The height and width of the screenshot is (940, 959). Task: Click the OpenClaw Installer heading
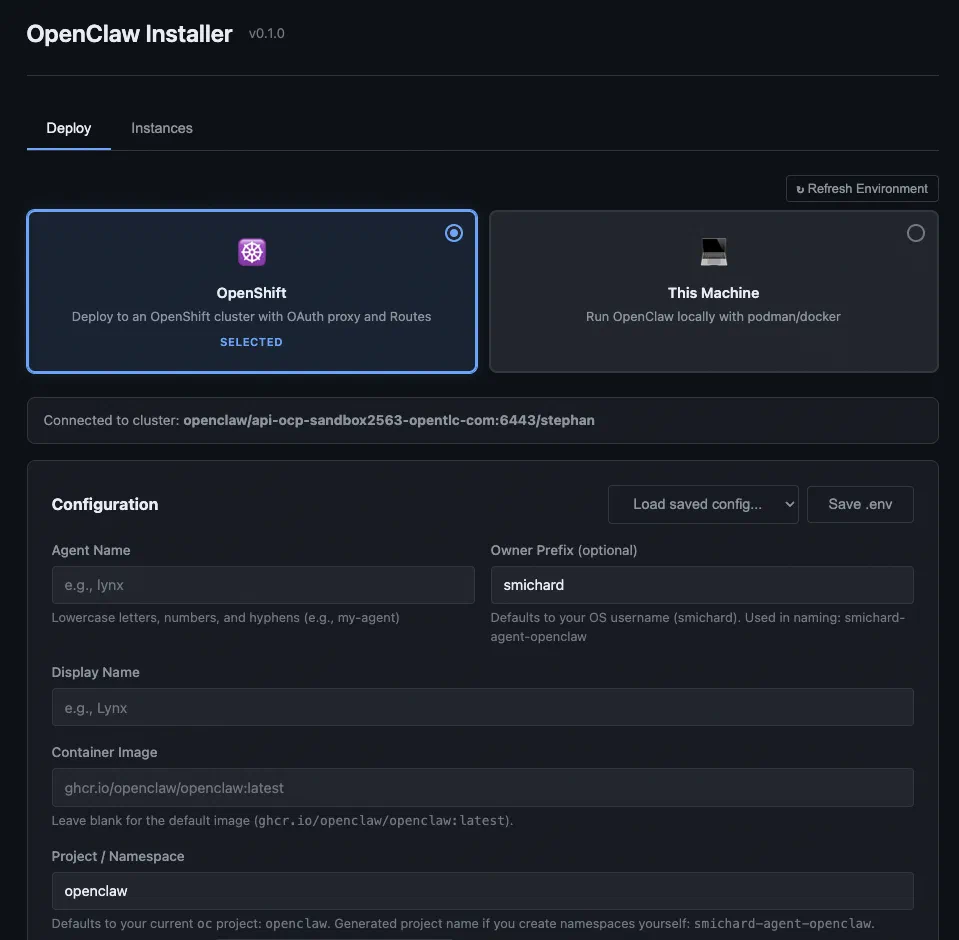(x=129, y=34)
